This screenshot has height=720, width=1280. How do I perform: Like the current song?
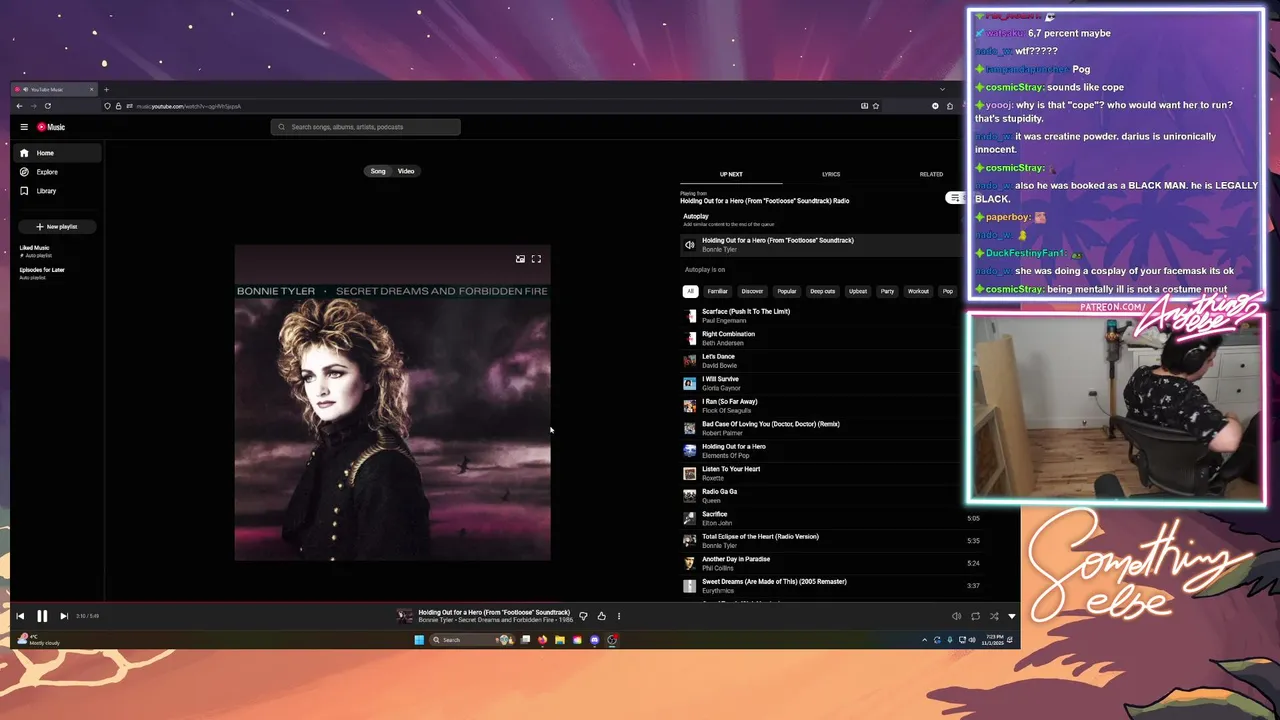click(x=601, y=616)
